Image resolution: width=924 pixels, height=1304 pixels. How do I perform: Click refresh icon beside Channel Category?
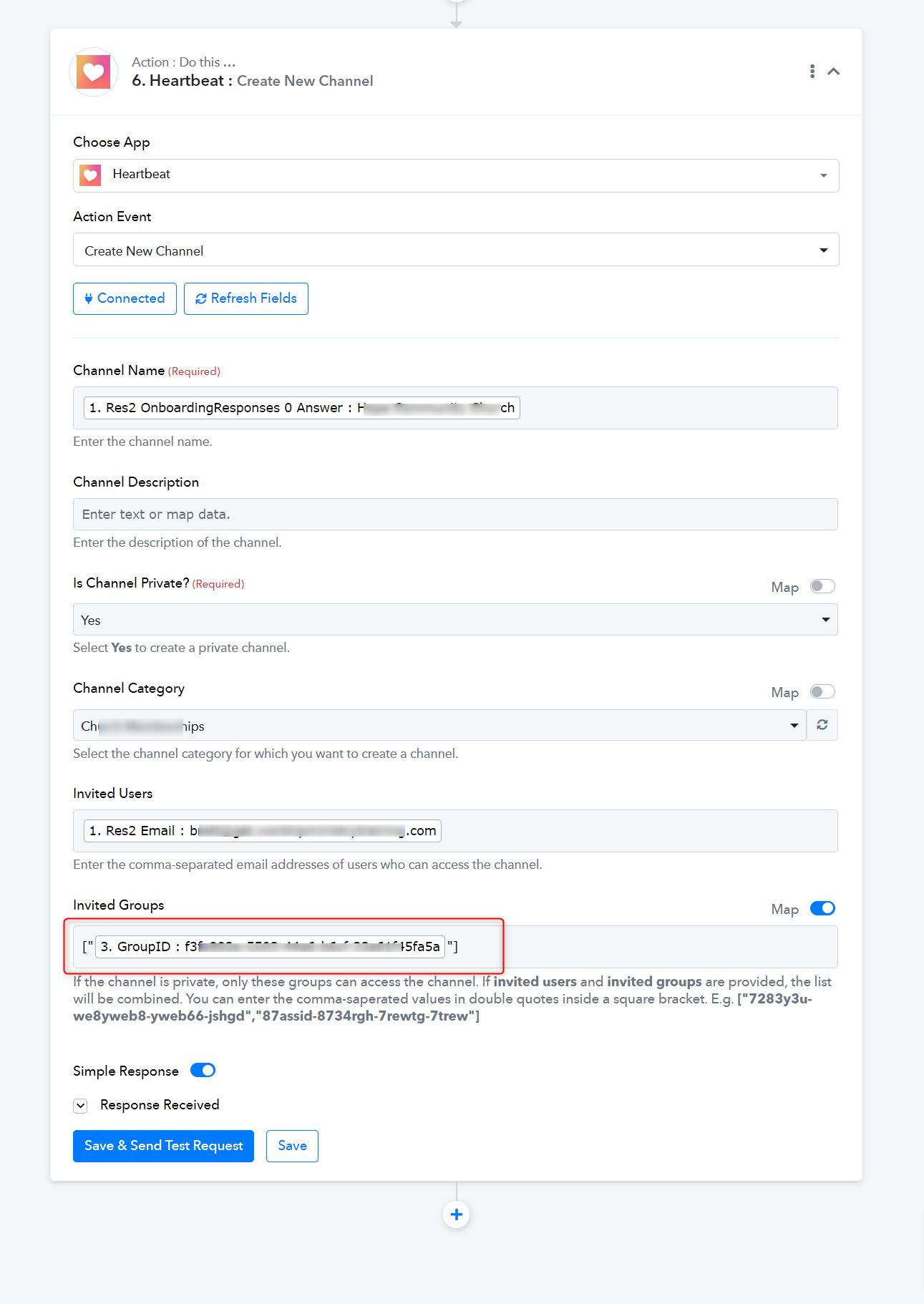822,725
